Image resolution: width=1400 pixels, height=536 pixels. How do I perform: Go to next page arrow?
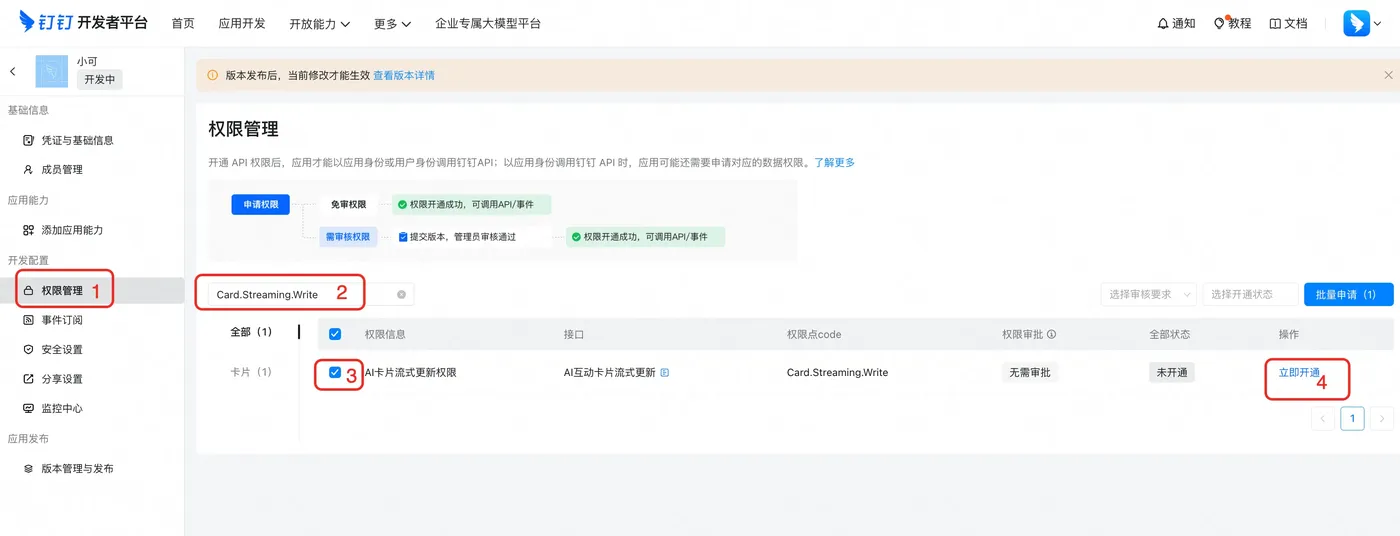coord(1381,418)
